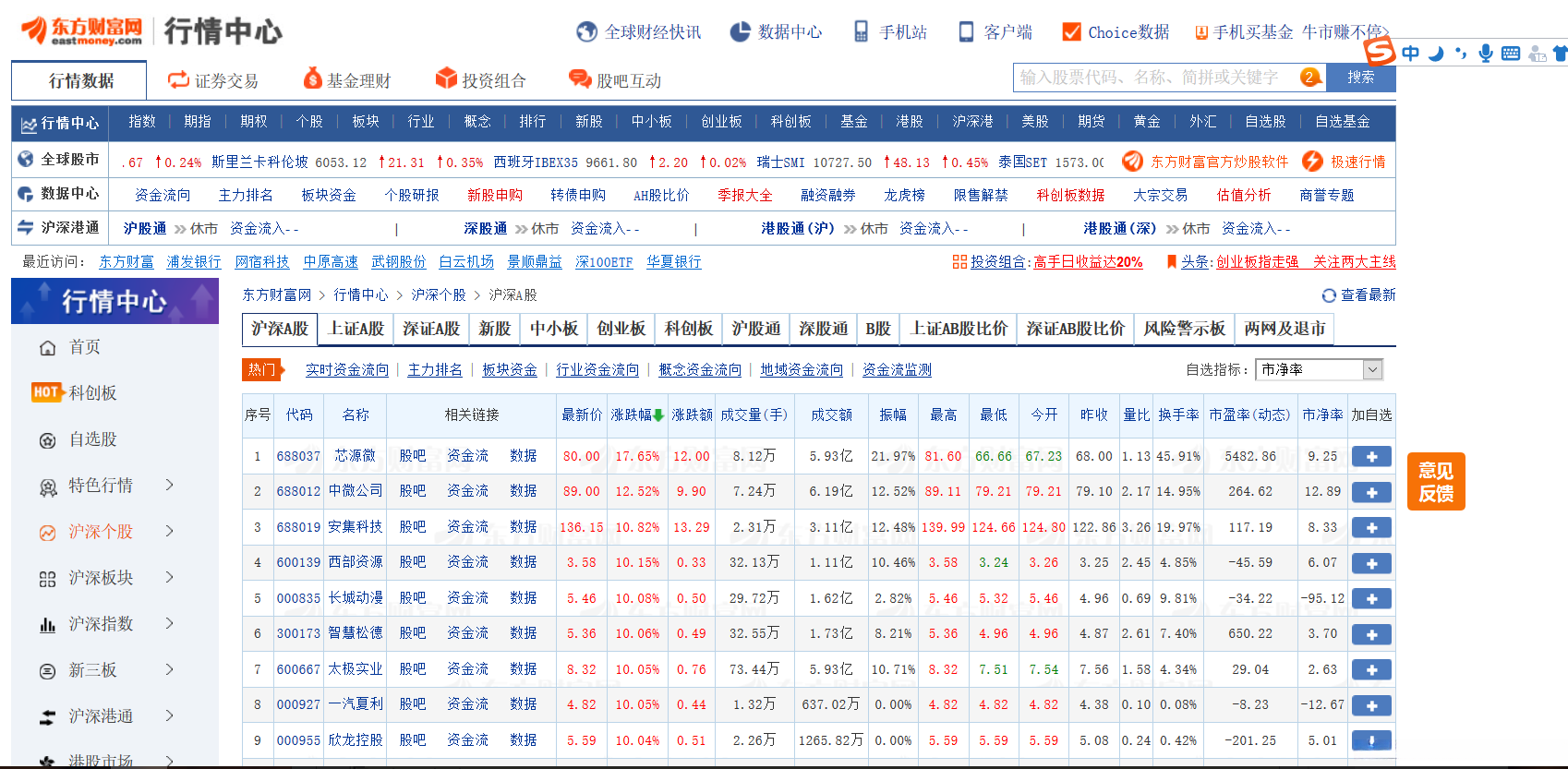Add 西部资源 to watchlist with plus button
Screen dimensions: 1568x769
[1371, 563]
